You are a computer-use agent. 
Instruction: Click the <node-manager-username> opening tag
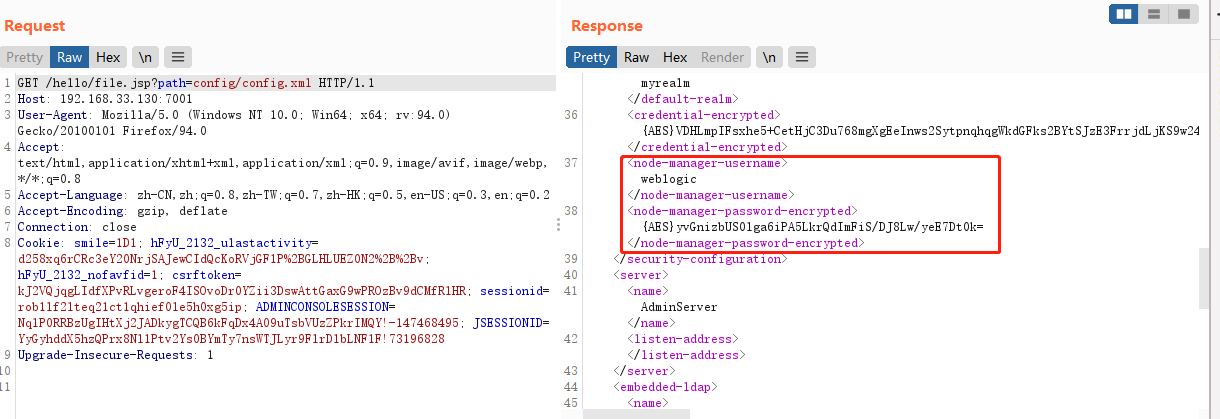[x=706, y=163]
